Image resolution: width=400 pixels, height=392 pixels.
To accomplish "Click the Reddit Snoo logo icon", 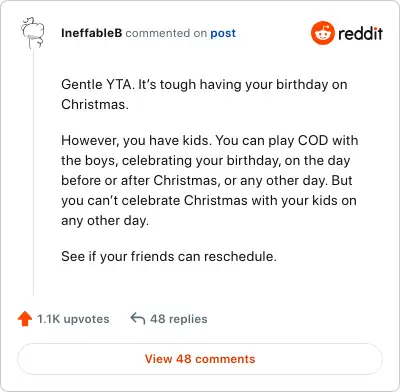I will [322, 33].
